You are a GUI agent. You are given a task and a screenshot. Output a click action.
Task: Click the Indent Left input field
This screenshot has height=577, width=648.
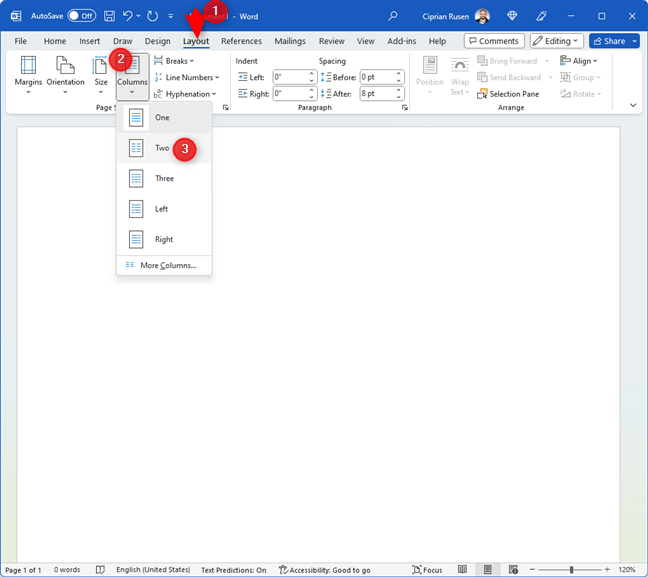coord(290,77)
